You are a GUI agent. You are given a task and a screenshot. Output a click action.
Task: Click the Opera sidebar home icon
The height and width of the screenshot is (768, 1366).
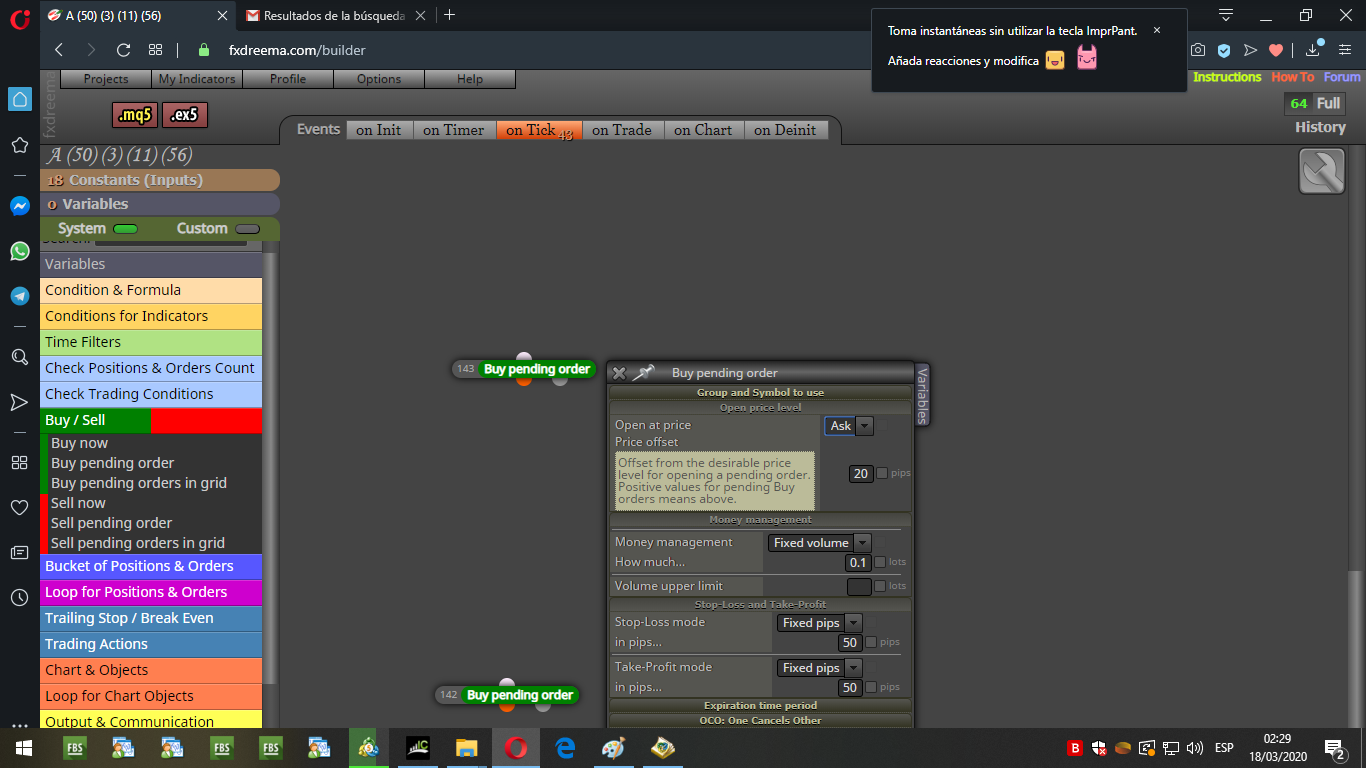pyautogui.click(x=20, y=99)
